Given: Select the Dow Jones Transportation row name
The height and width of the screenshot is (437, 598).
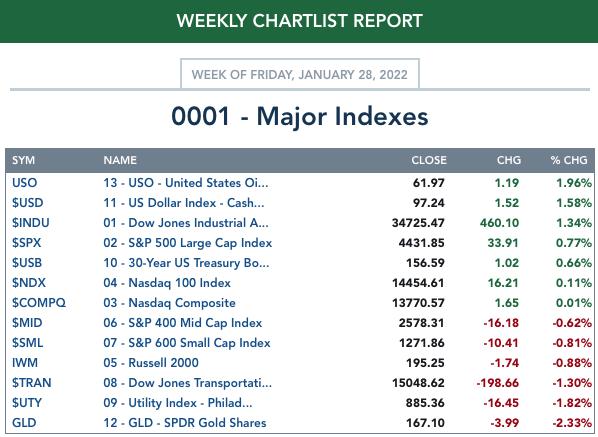Looking at the screenshot, I should pyautogui.click(x=188, y=383).
